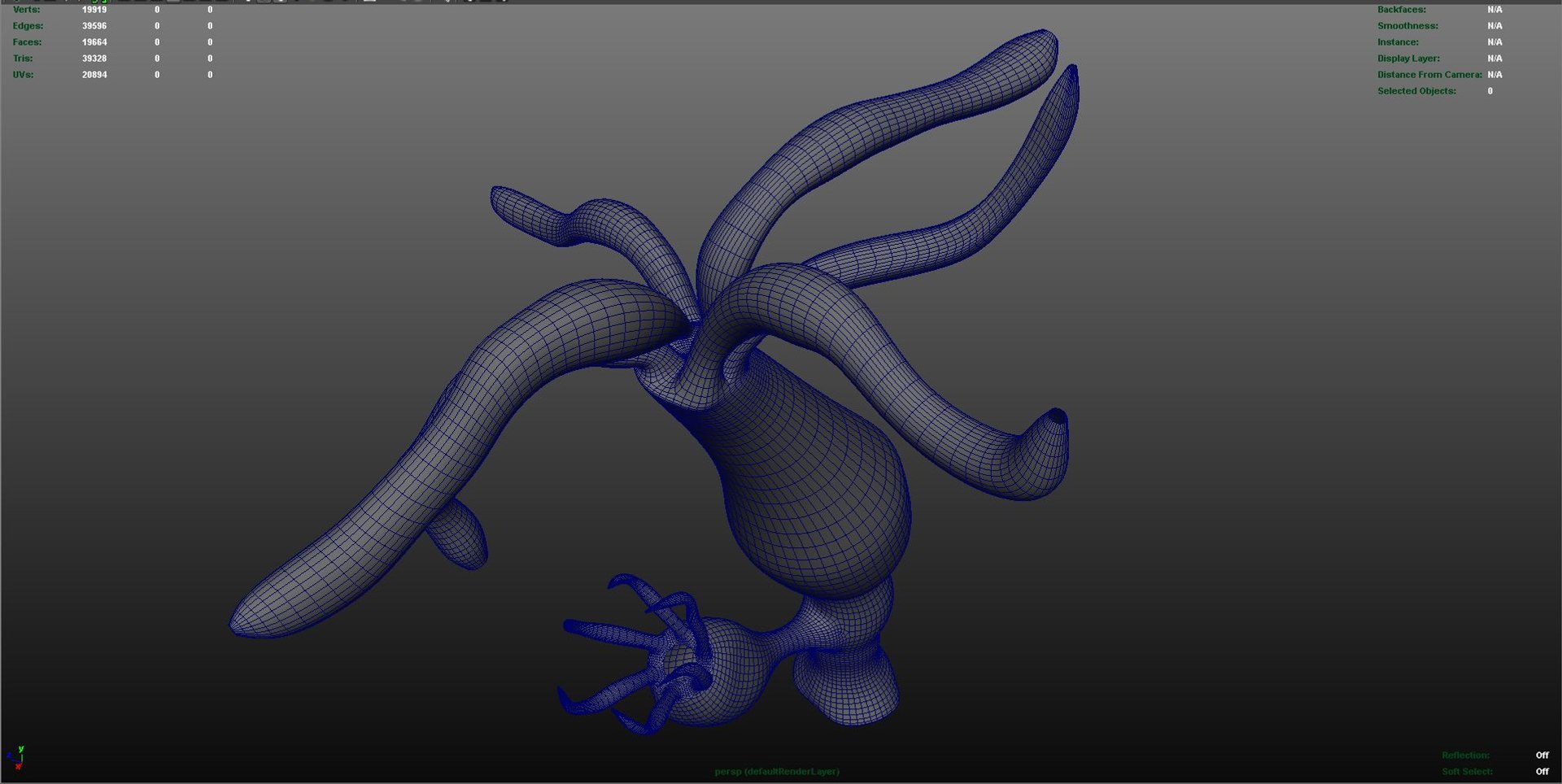Click the 'Verts:' heads-up label
Viewport: 1562px width, 784px height.
[26, 10]
